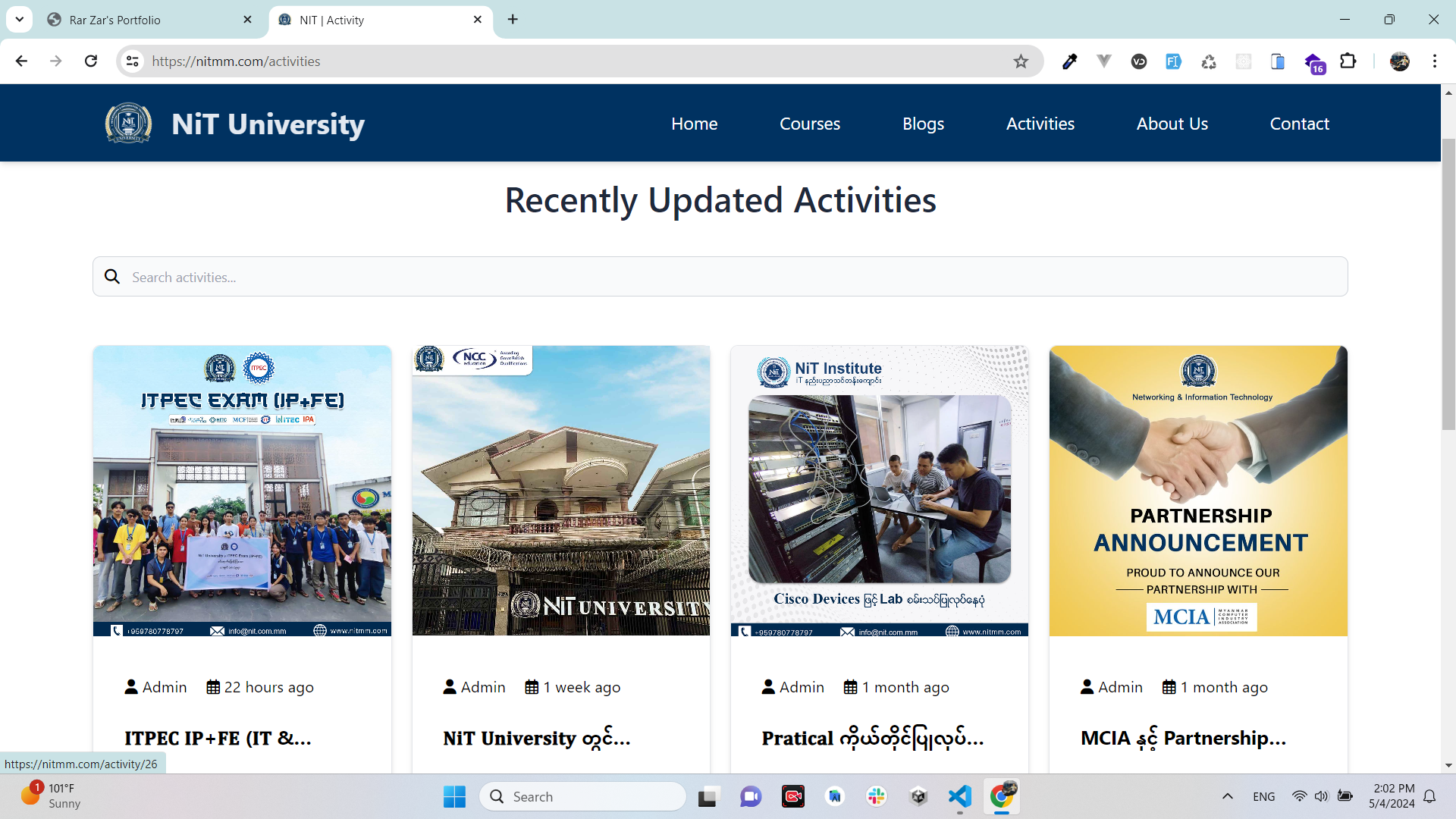Expand hidden system tray icons chevron
This screenshot has width=1456, height=819.
(x=1227, y=796)
